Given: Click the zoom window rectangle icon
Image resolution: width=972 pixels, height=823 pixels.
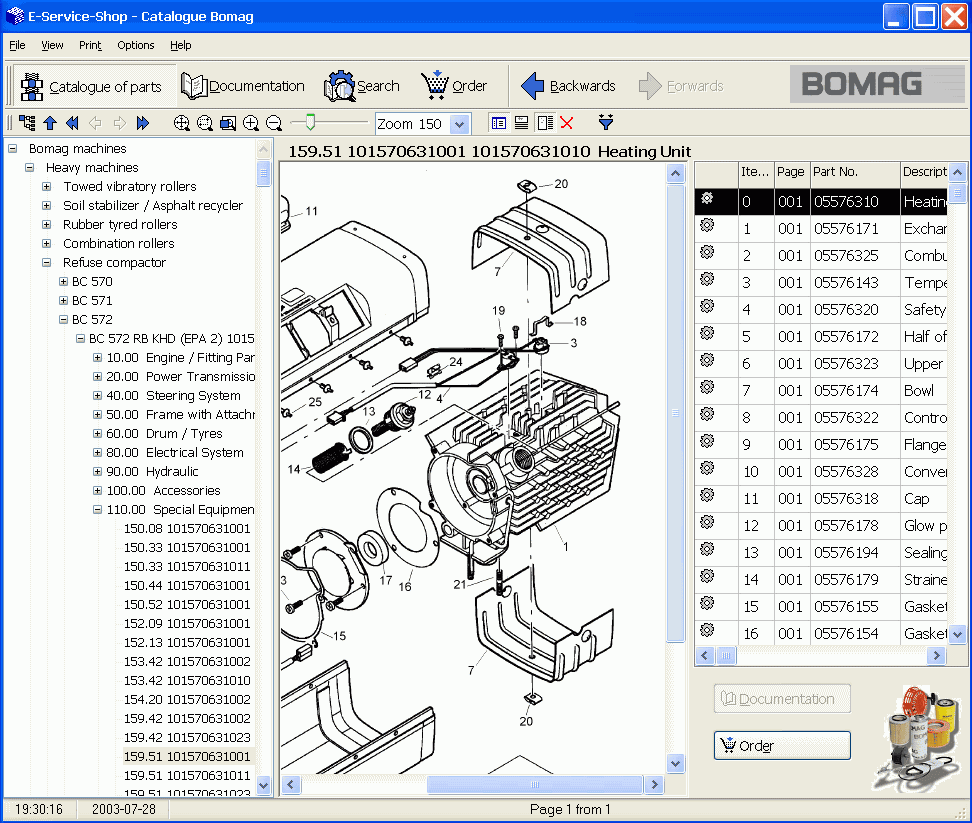Looking at the screenshot, I should tap(228, 123).
